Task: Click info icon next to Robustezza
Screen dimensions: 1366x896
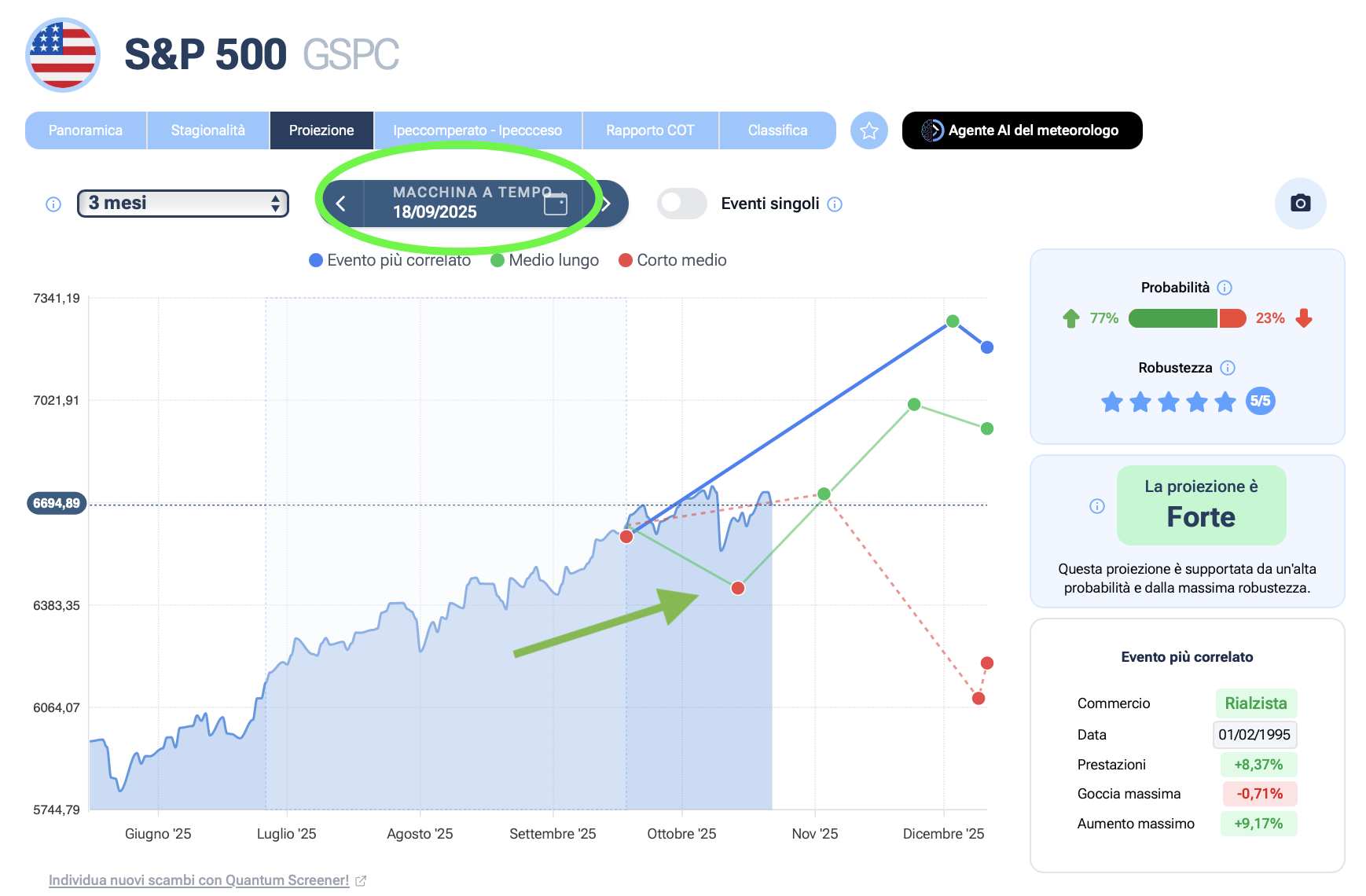Action: point(1228,368)
